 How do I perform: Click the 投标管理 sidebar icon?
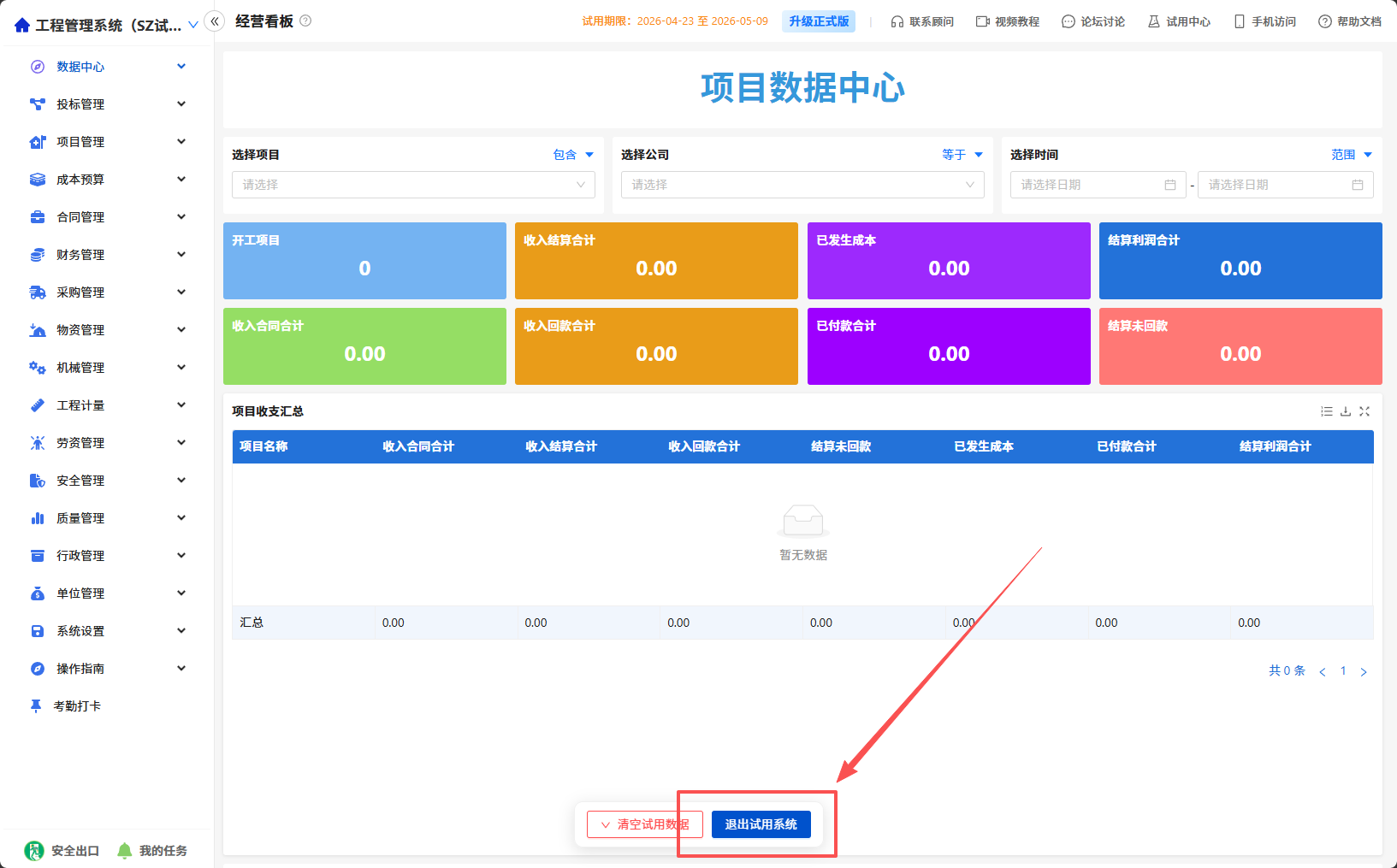click(38, 104)
